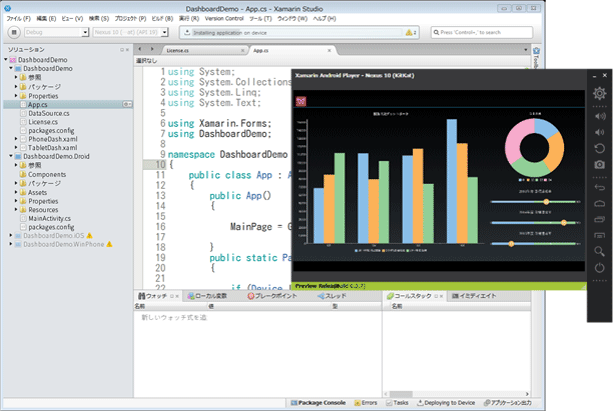Click the magnifier search icon in emulator sidebar
The height and width of the screenshot is (411, 613).
[599, 251]
